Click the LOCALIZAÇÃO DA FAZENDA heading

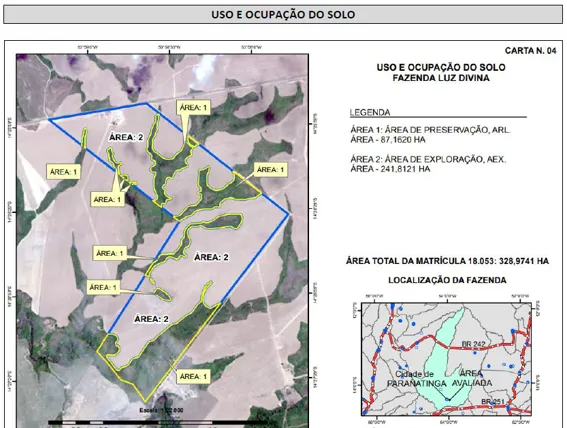point(447,280)
